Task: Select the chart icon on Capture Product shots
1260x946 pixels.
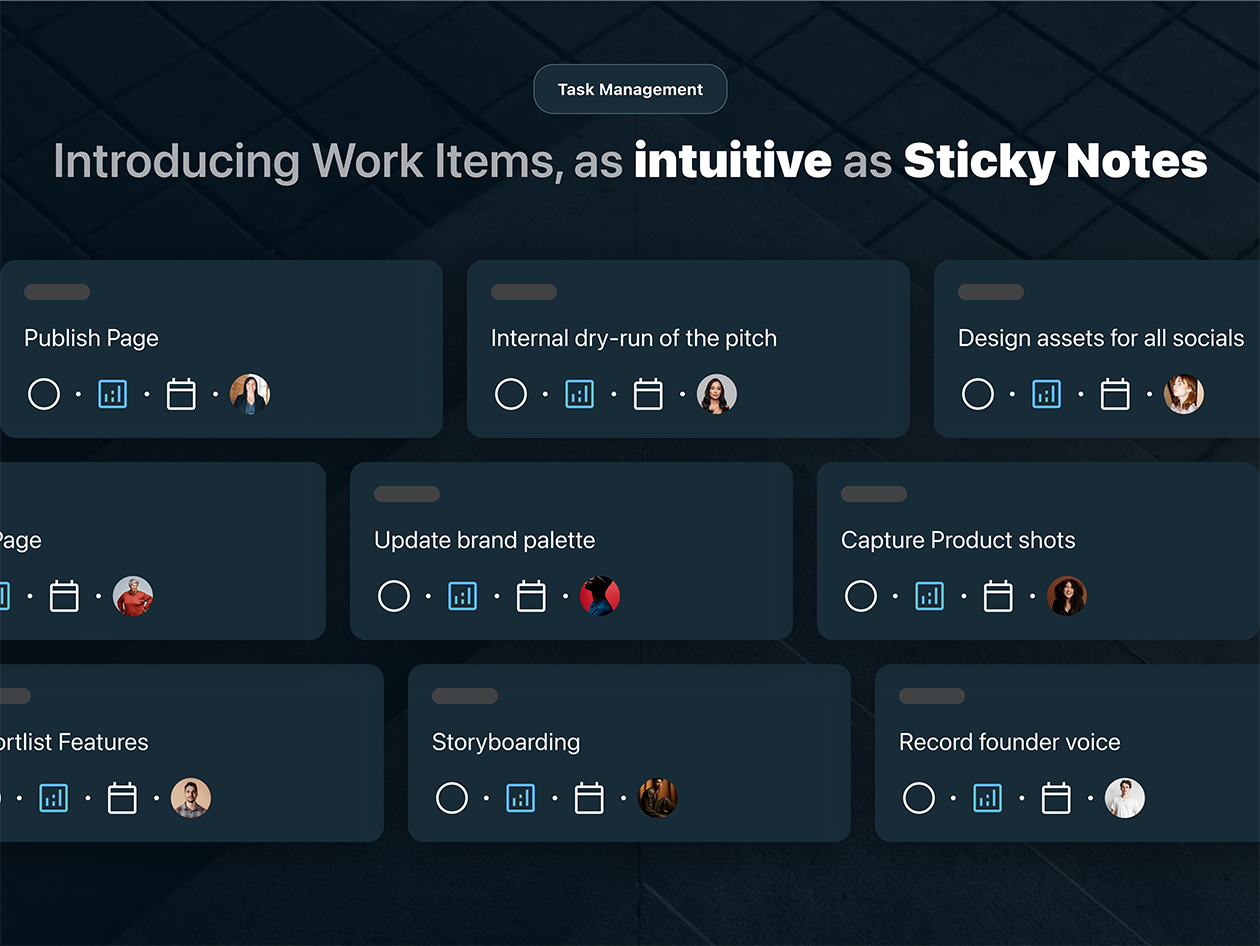Action: [x=929, y=595]
